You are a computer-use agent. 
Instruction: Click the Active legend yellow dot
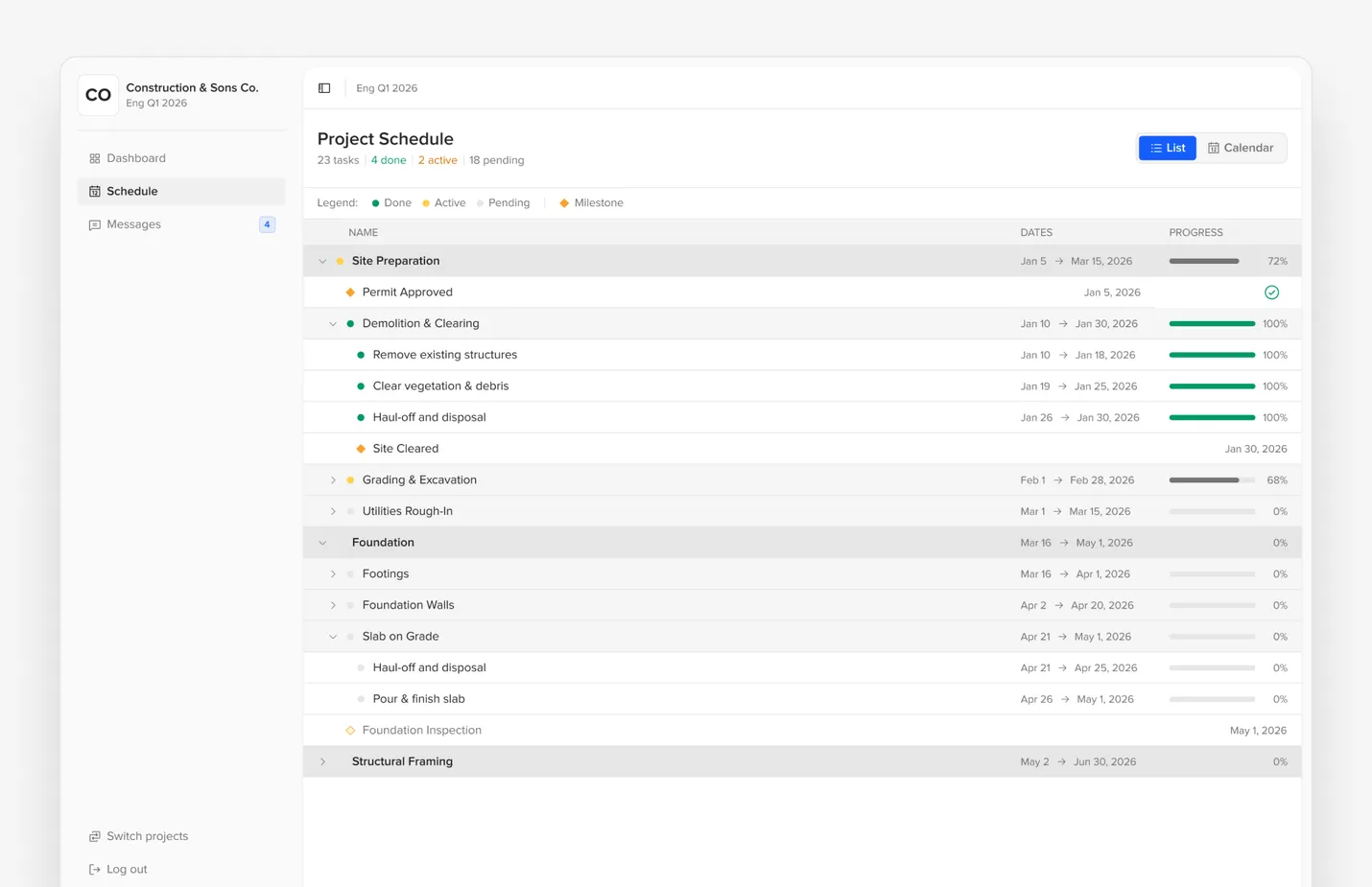426,203
